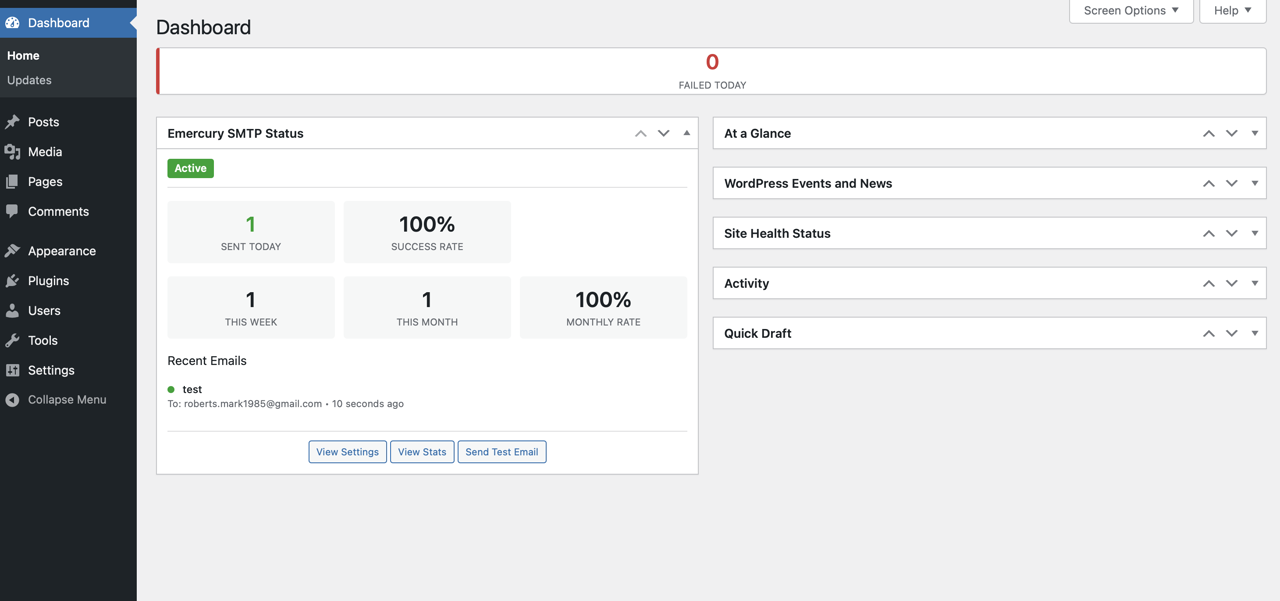
Task: Toggle the Emercury SMTP Status widget closed
Action: tap(686, 132)
